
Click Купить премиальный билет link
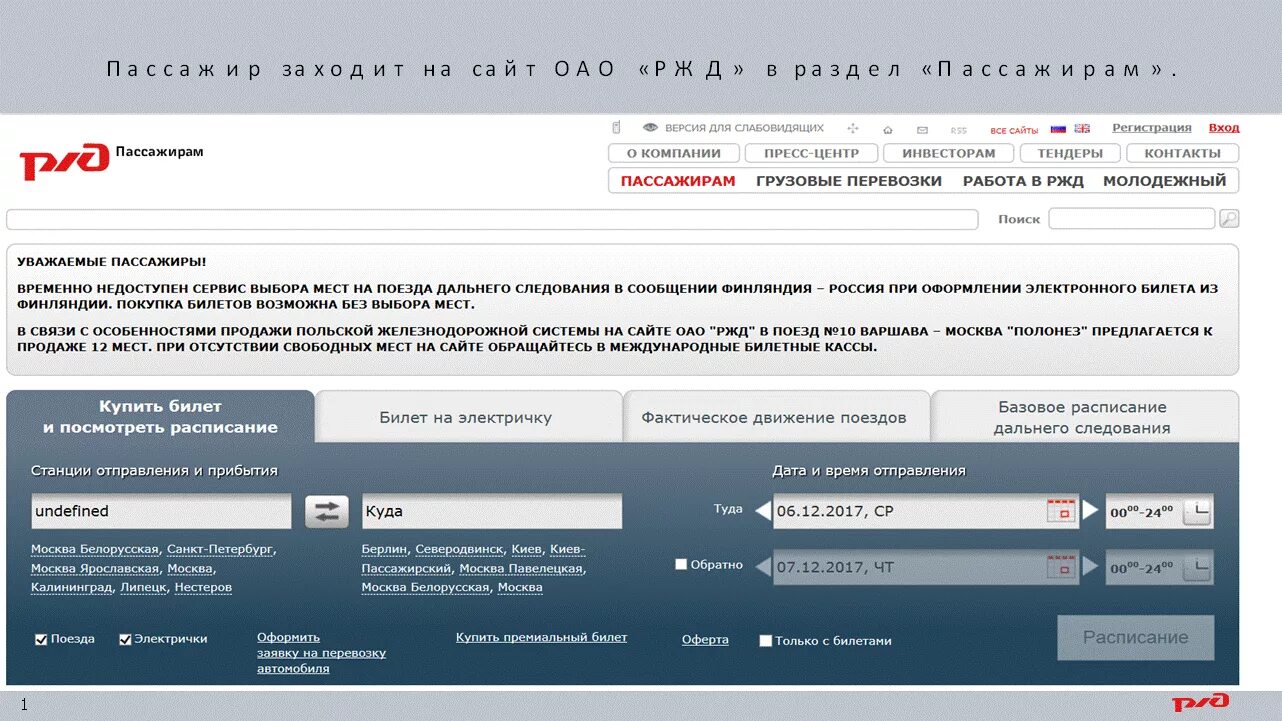coord(542,637)
